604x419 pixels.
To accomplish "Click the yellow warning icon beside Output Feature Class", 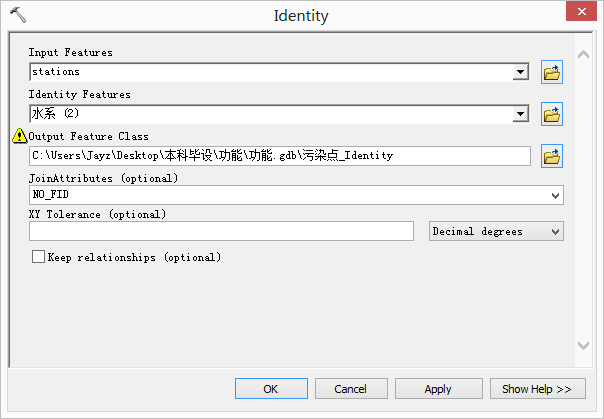I will [19, 136].
